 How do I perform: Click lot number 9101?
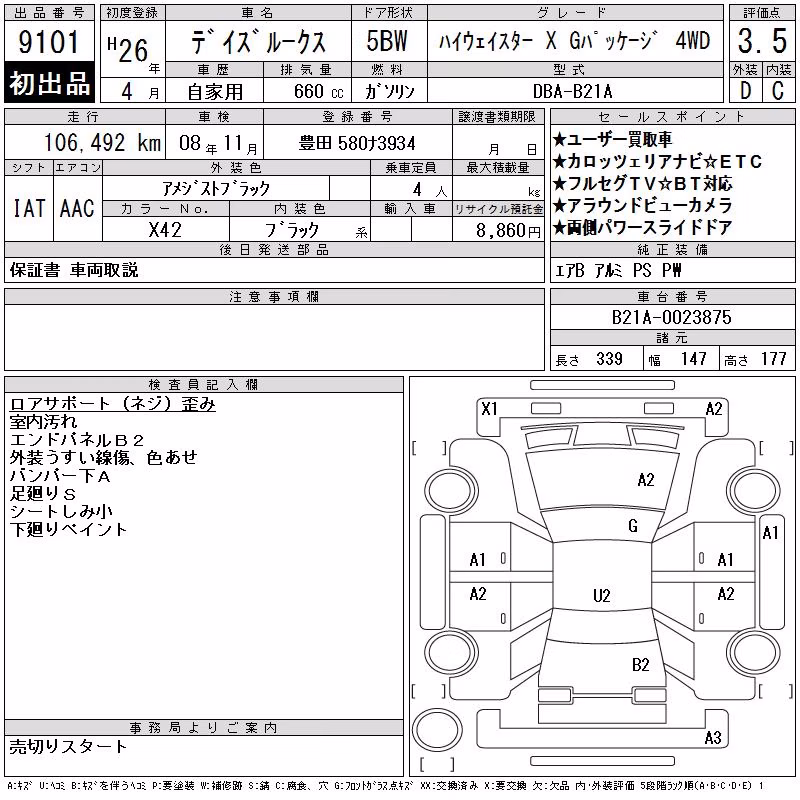click(49, 42)
